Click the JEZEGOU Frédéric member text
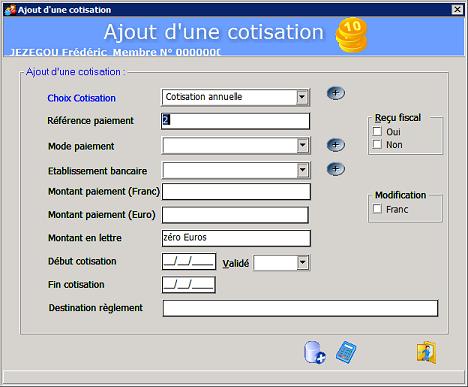468x387 pixels. click(x=115, y=52)
